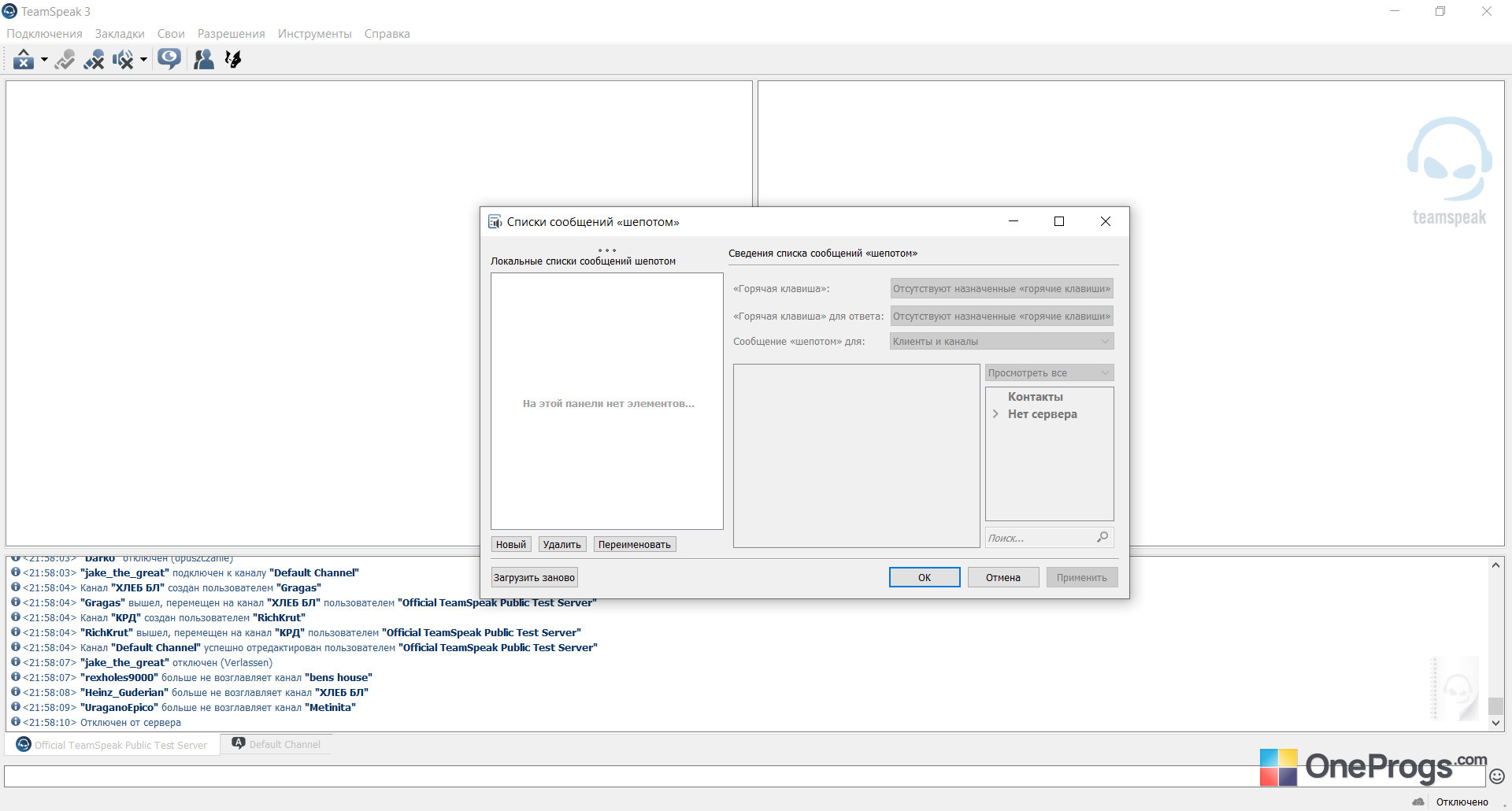The height and width of the screenshot is (811, 1512).
Task: Open the Справка menu
Action: tap(387, 34)
